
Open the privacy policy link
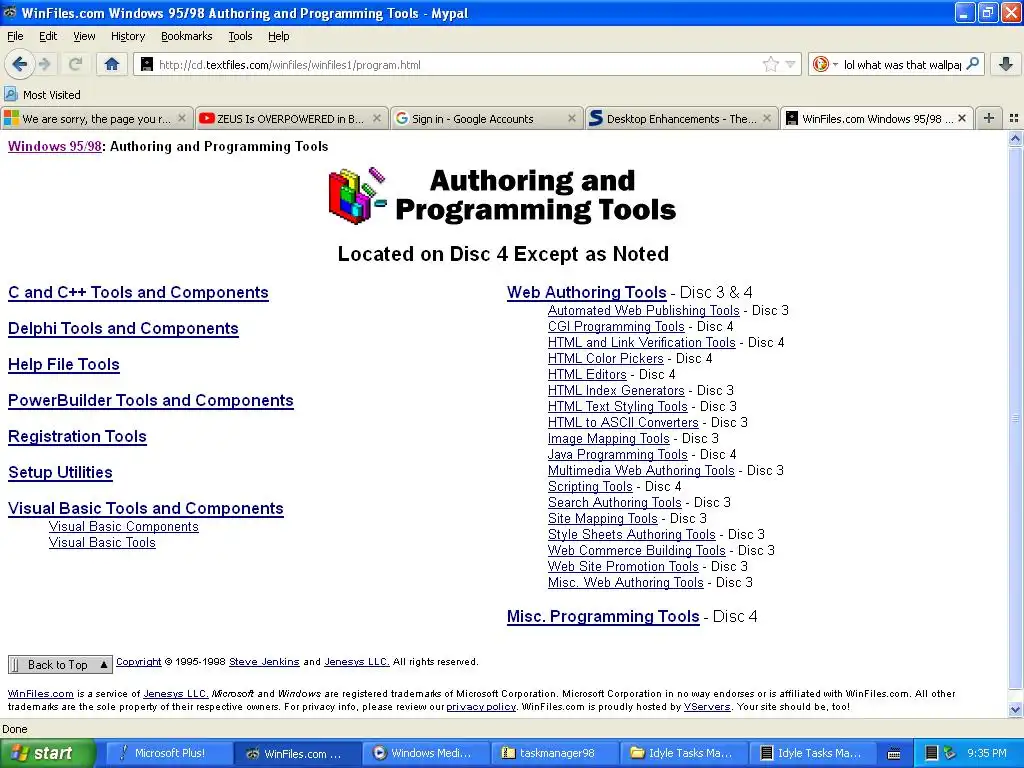(x=481, y=707)
